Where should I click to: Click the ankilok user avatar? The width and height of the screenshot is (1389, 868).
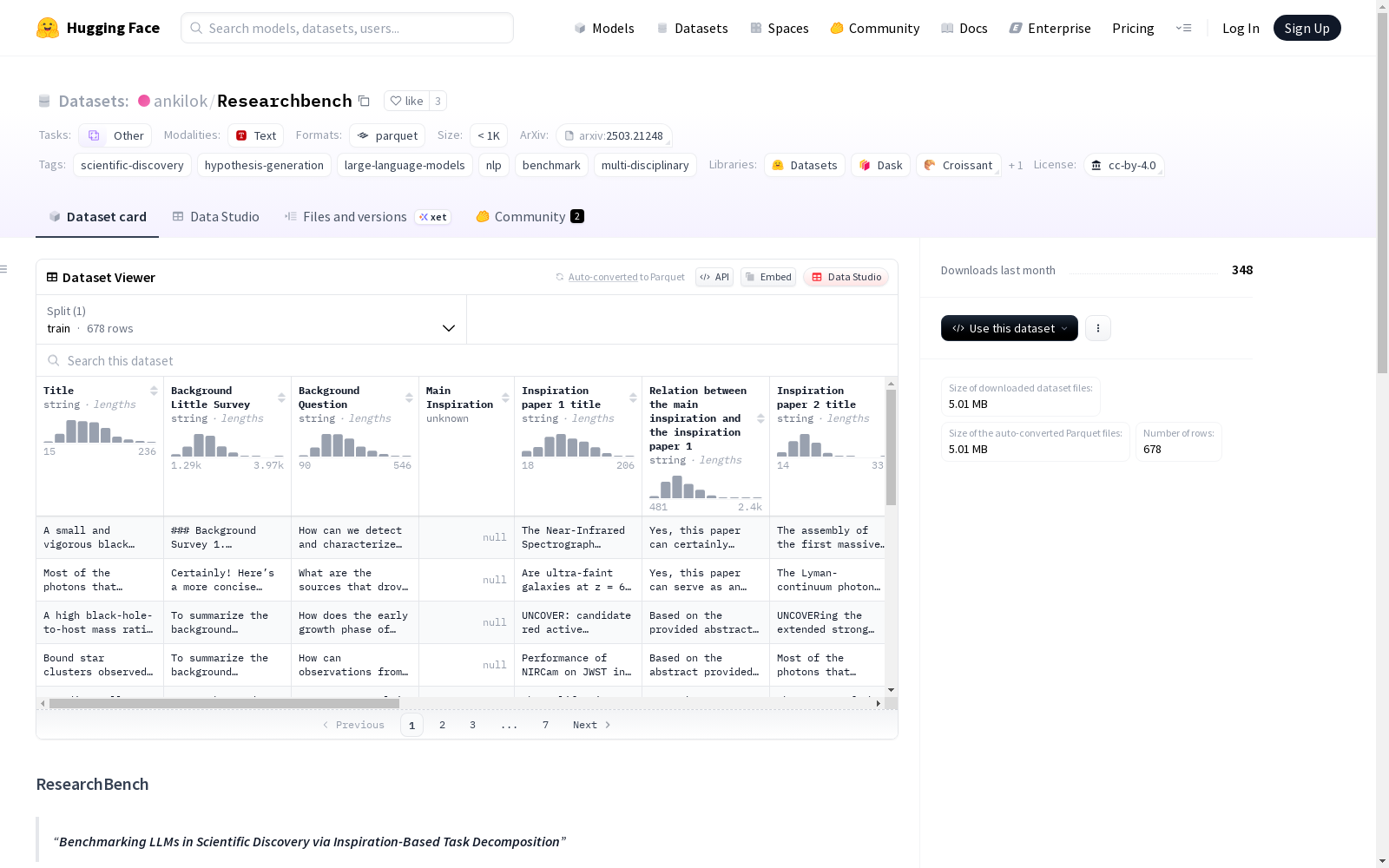[x=144, y=101]
